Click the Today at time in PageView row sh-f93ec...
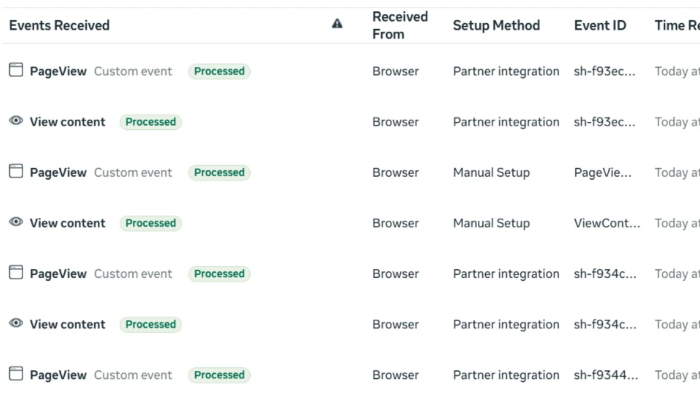The image size is (700, 394). point(677,71)
